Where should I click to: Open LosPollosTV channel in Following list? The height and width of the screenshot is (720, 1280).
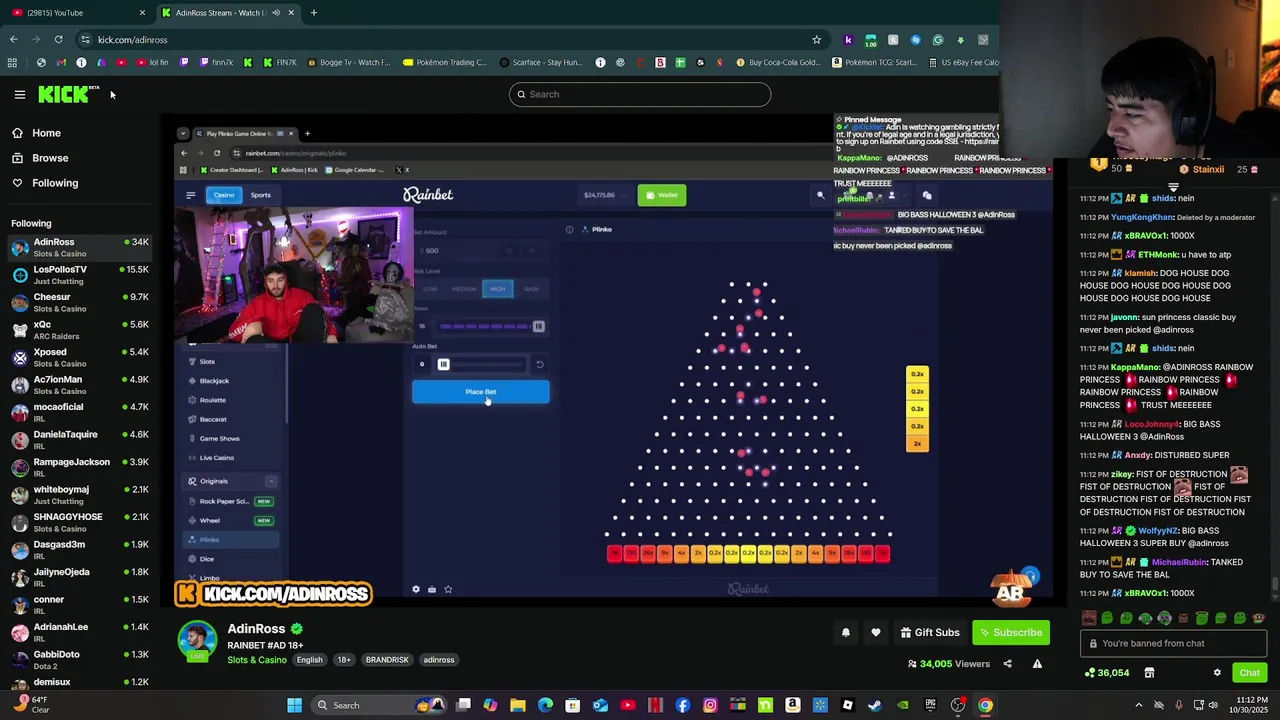[80, 274]
